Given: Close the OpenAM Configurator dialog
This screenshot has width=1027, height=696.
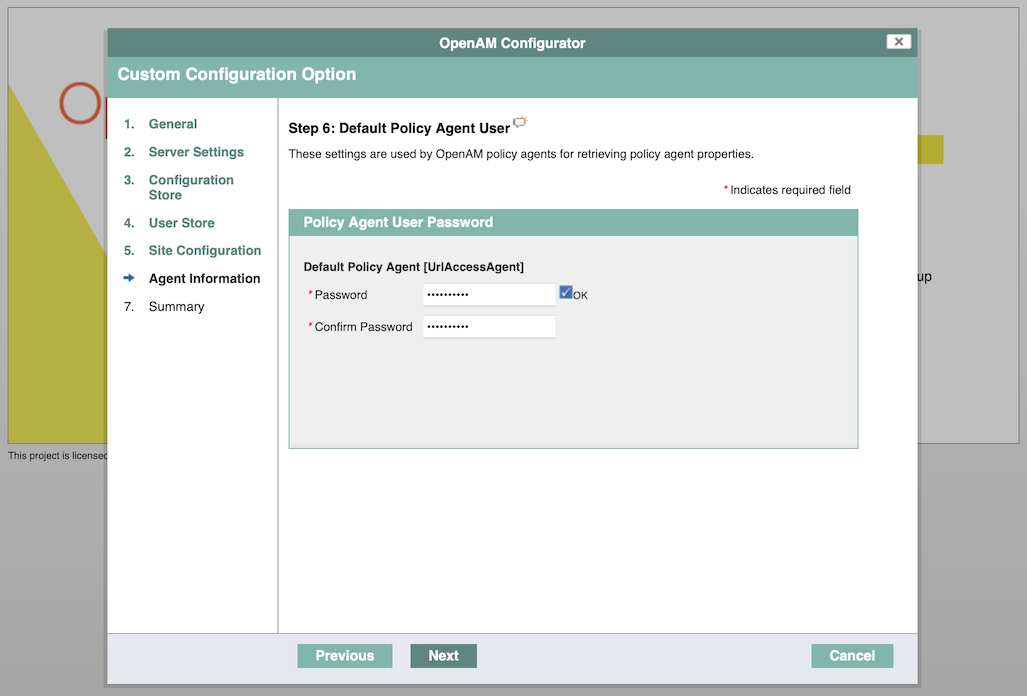Looking at the screenshot, I should click(899, 41).
